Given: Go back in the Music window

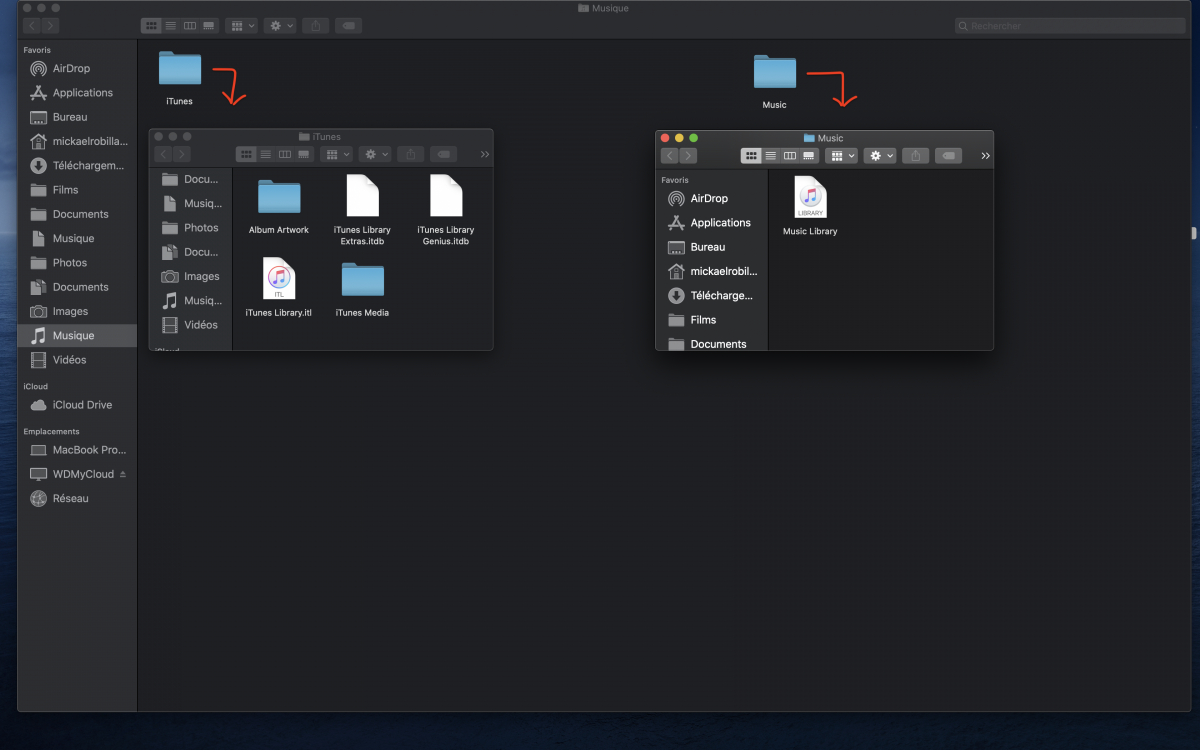Looking at the screenshot, I should pos(669,155).
